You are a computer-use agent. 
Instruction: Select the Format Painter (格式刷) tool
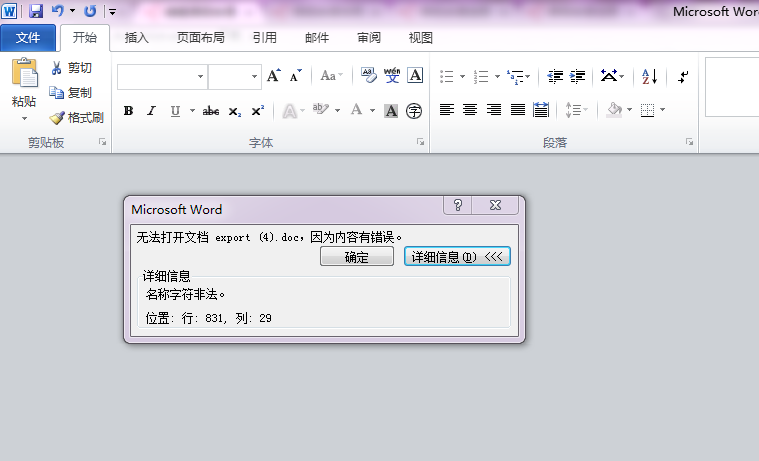coord(57,117)
